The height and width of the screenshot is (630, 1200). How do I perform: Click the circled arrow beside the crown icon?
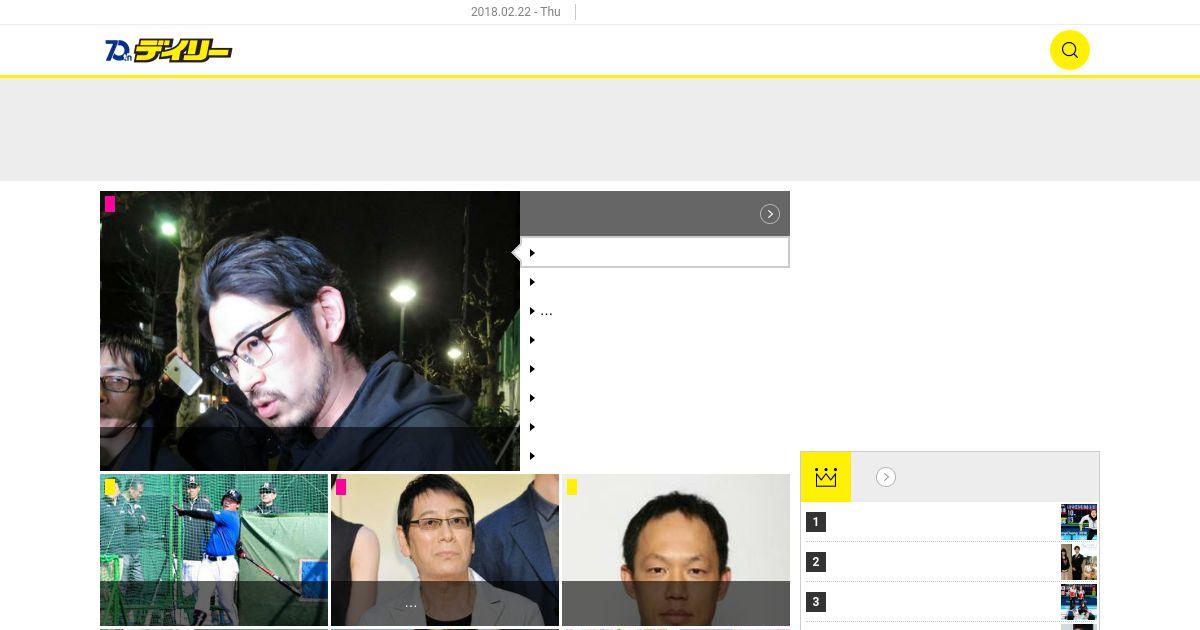point(886,477)
